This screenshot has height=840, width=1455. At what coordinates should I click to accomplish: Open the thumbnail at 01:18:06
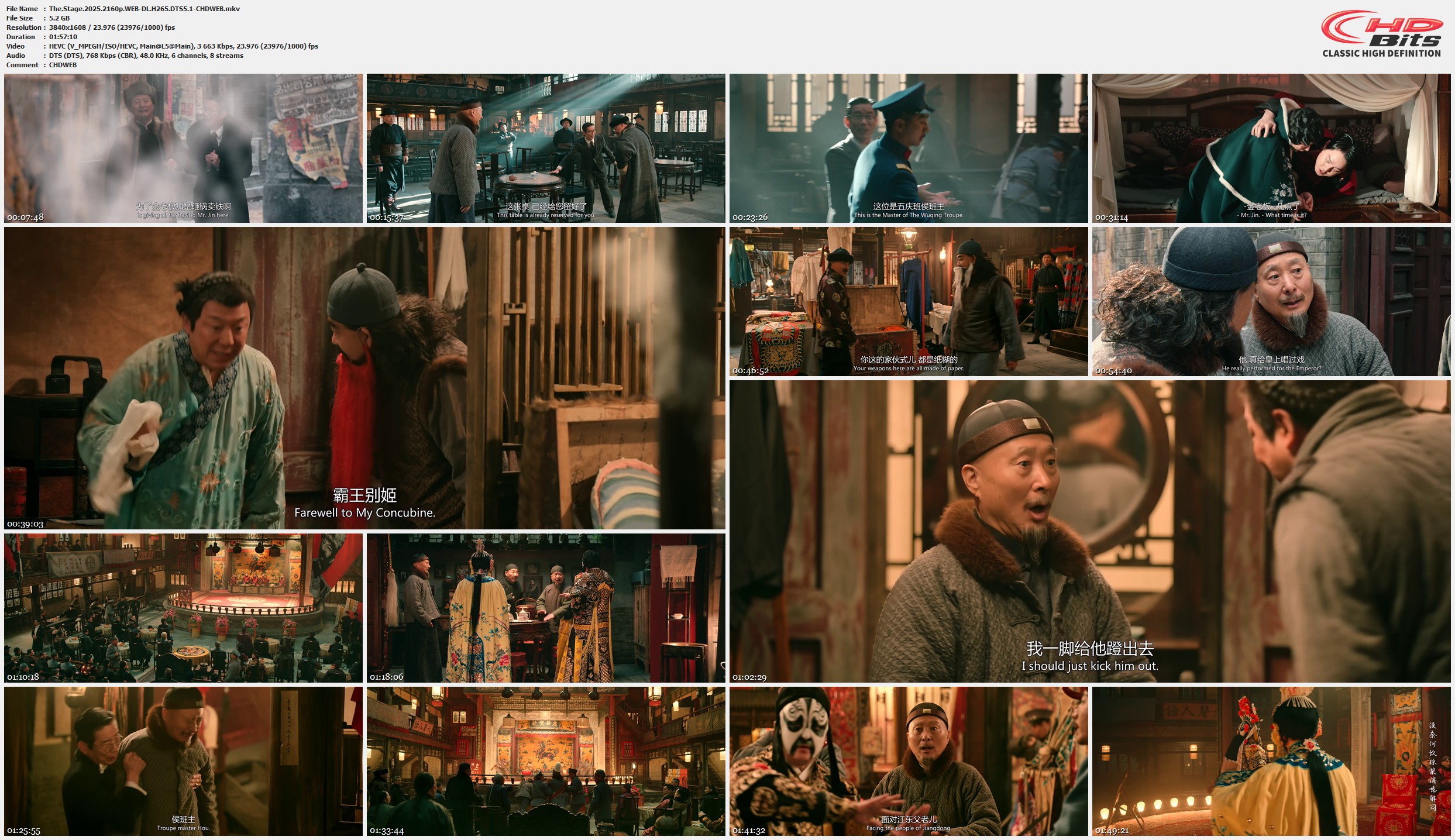tap(546, 608)
